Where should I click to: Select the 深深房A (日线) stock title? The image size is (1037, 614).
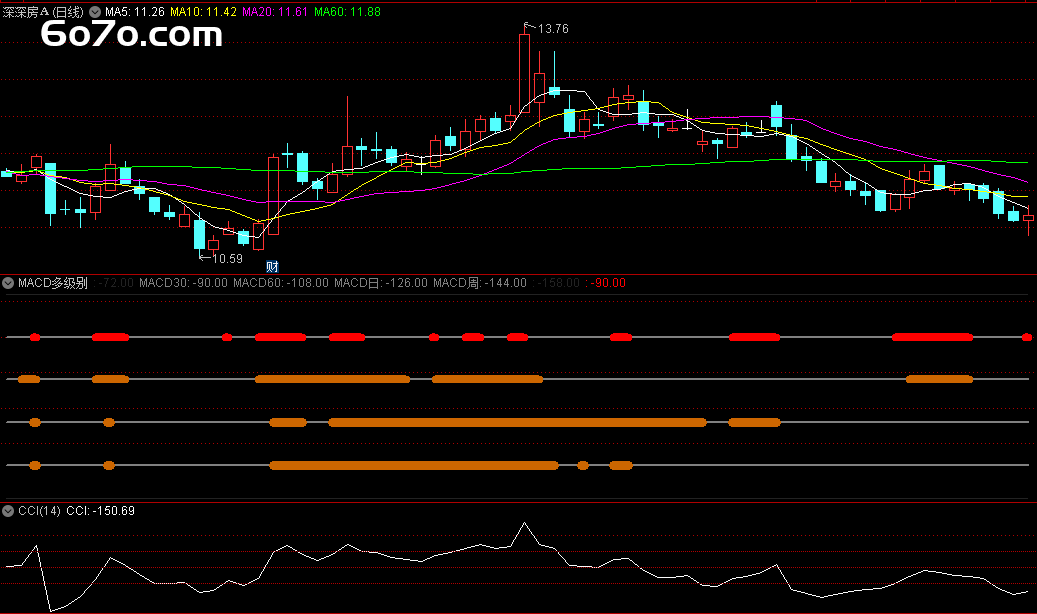click(x=43, y=12)
